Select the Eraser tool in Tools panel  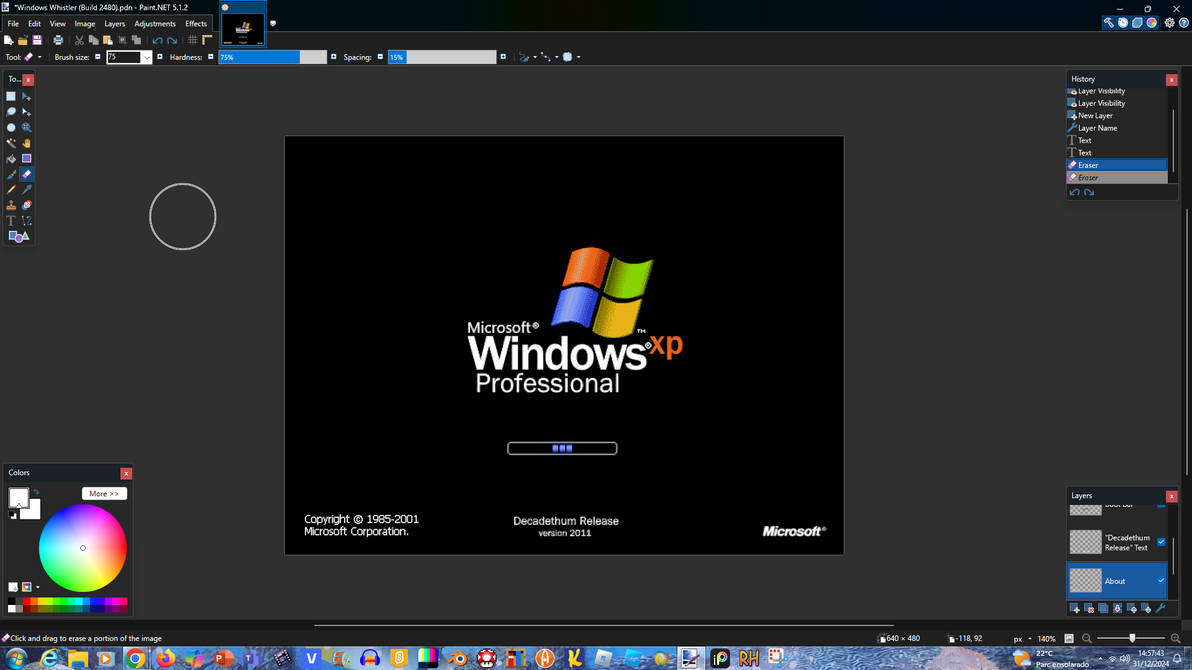tap(27, 174)
